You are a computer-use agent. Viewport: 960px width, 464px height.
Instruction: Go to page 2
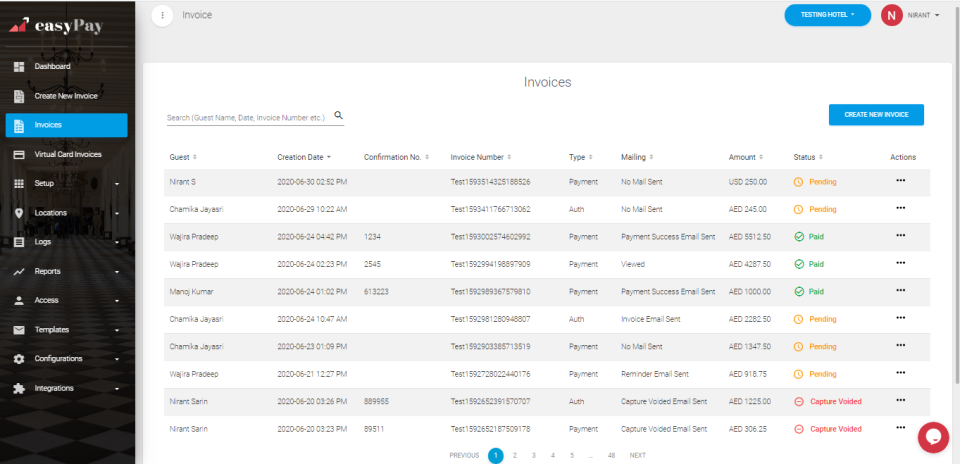click(x=515, y=455)
